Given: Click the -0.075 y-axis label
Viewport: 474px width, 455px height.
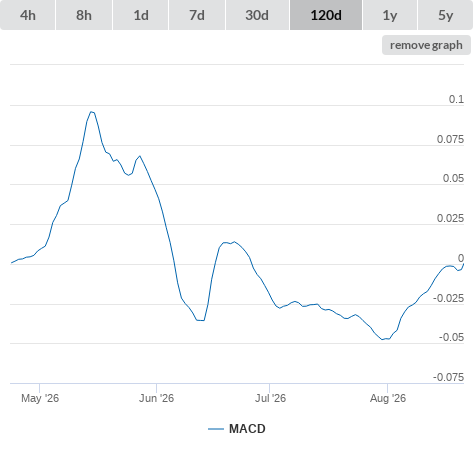Looking at the screenshot, I should click(448, 377).
